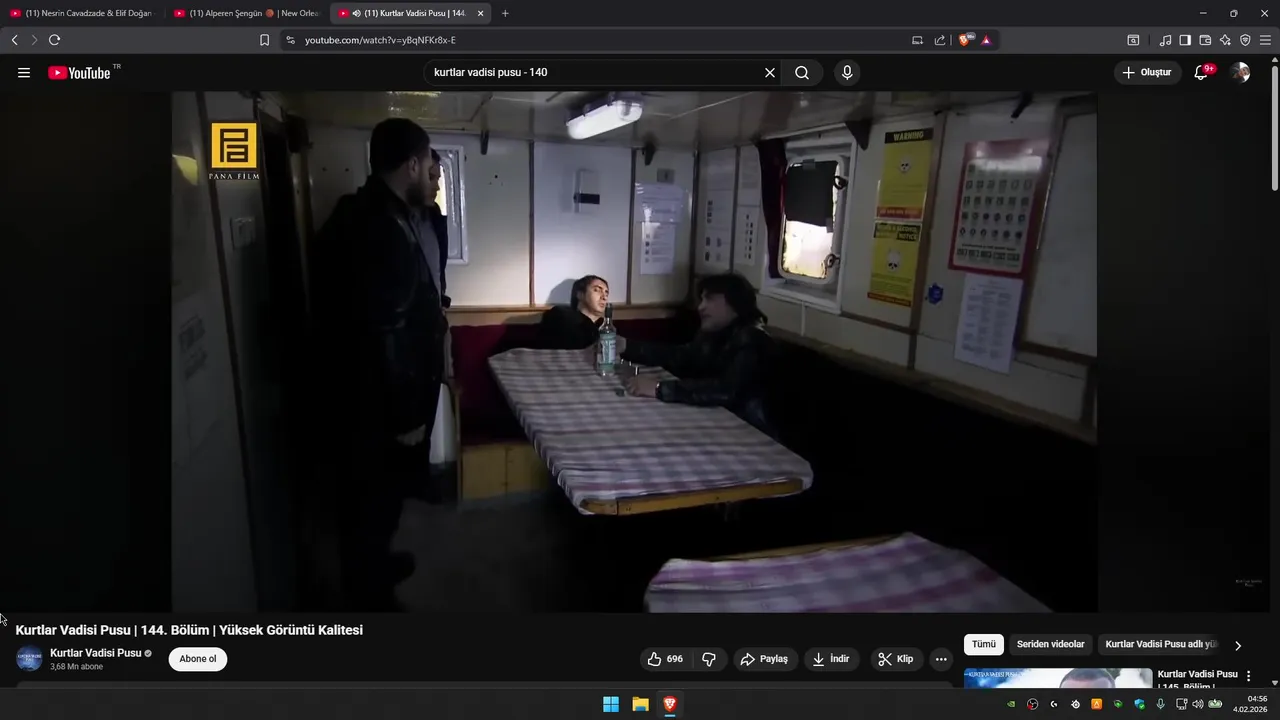Switch to the Alperen Şengün tab
The image size is (1280, 720).
[x=246, y=13]
